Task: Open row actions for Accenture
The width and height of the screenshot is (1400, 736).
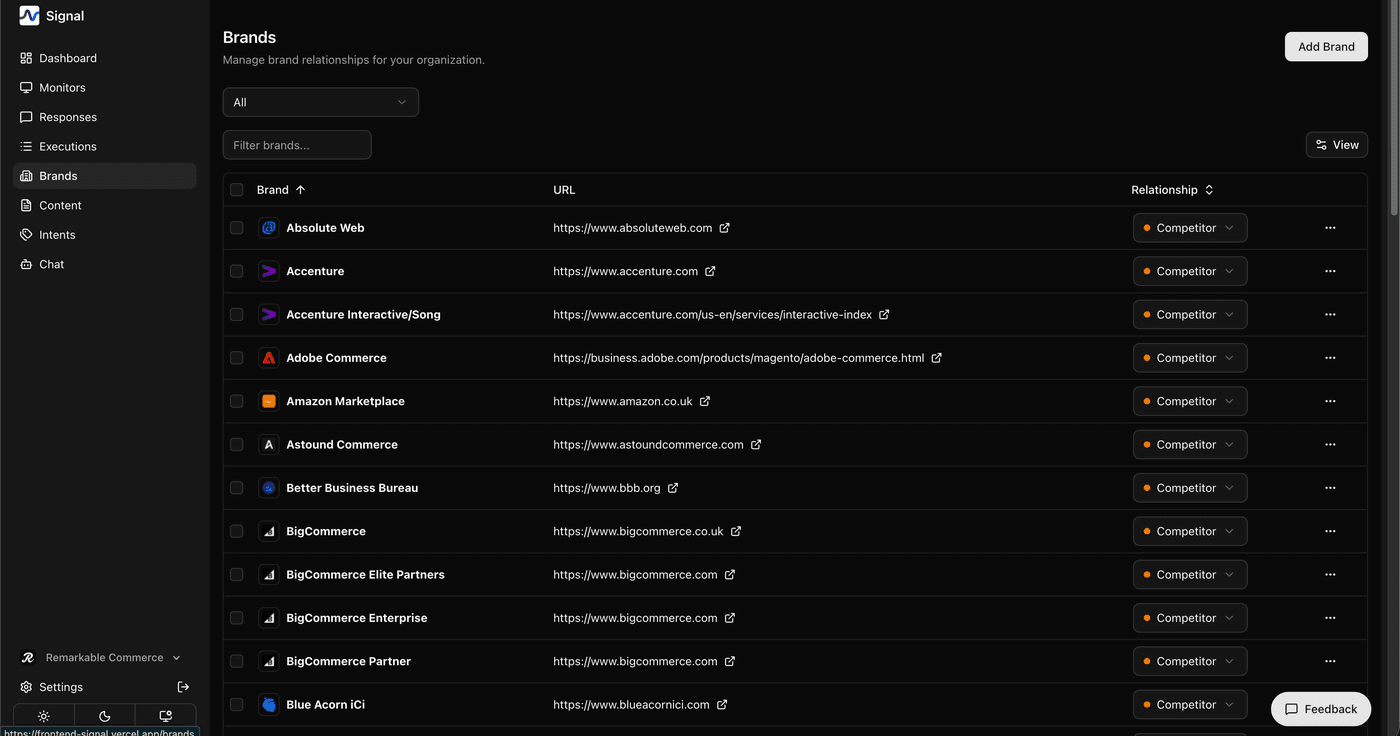Action: pos(1330,271)
